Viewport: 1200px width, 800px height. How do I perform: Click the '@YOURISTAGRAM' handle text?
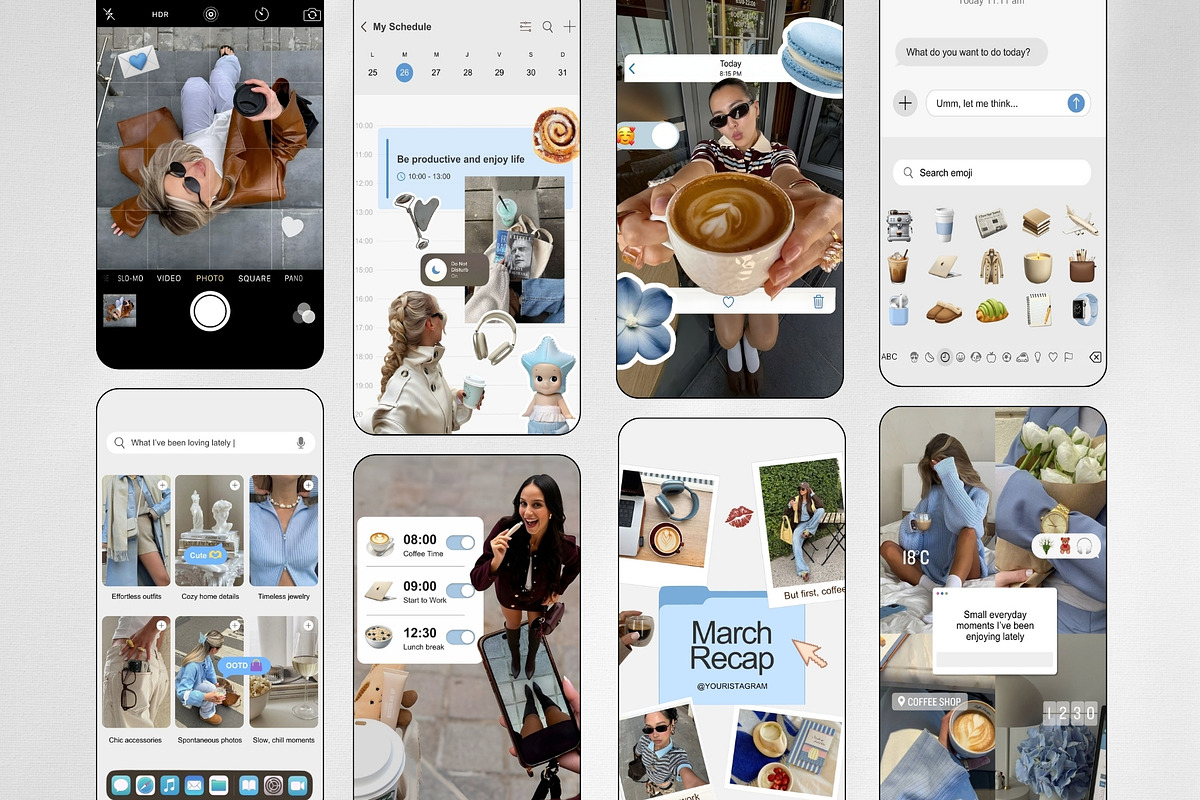[x=732, y=686]
